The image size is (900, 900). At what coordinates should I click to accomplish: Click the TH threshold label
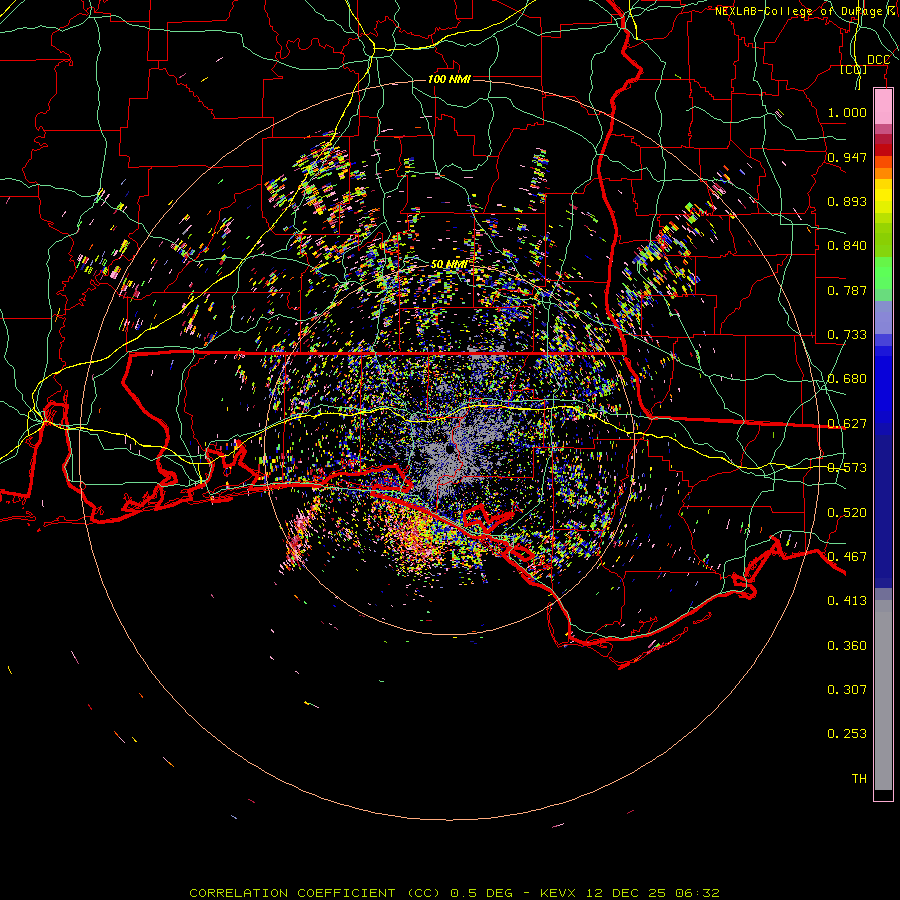click(x=859, y=779)
